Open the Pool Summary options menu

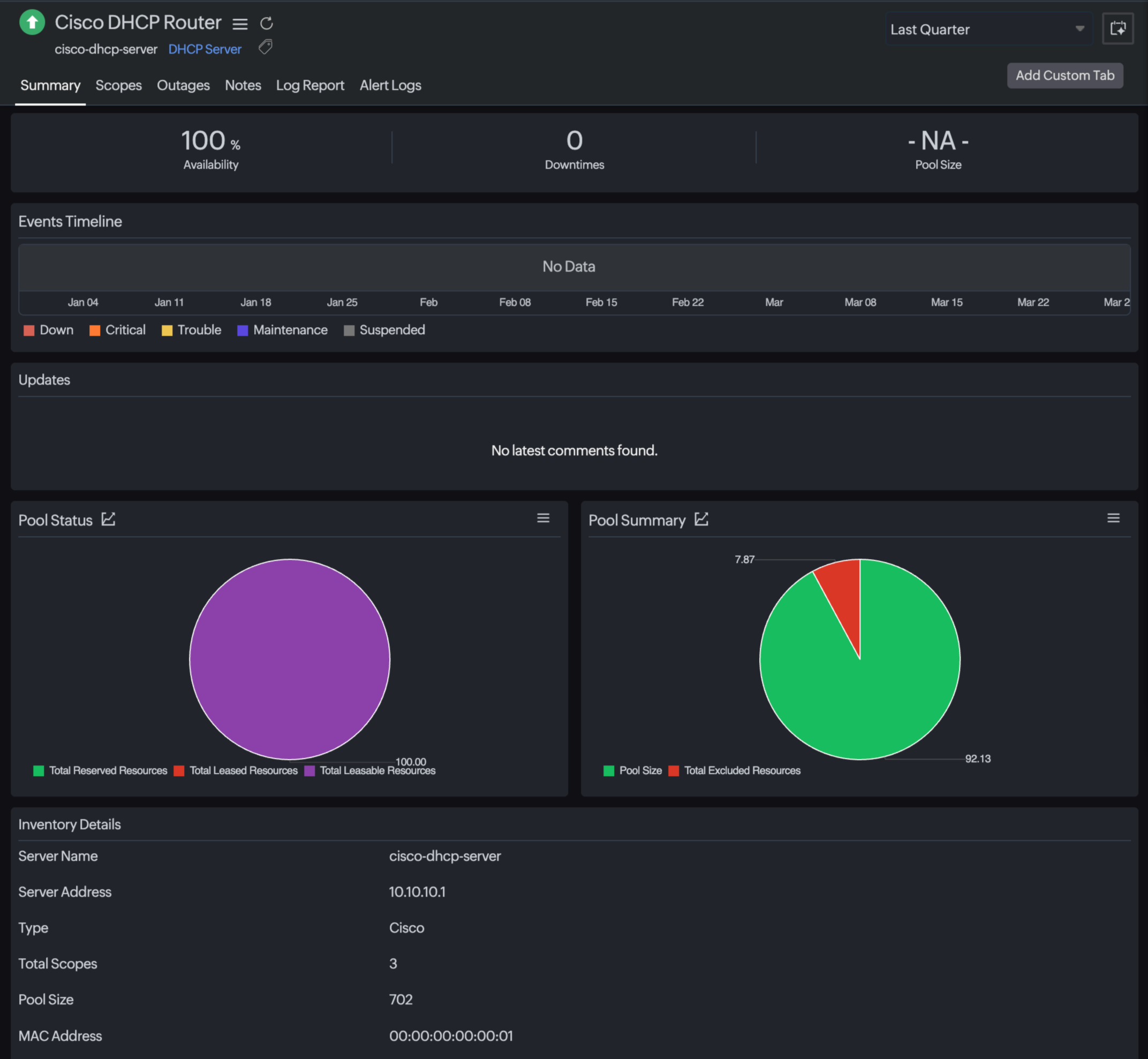[x=1113, y=518]
